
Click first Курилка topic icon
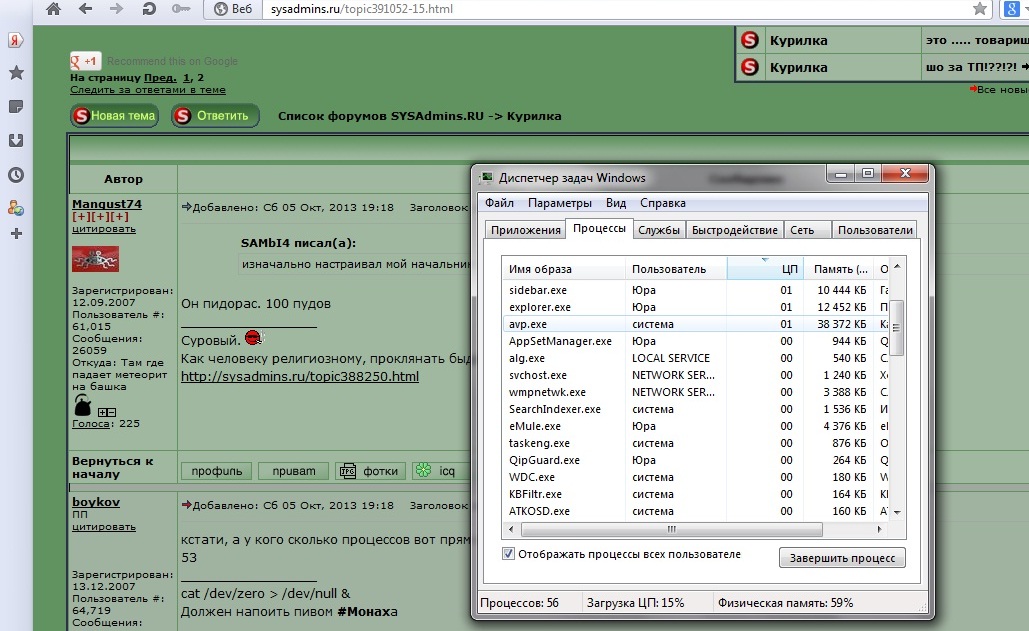pyautogui.click(x=750, y=40)
